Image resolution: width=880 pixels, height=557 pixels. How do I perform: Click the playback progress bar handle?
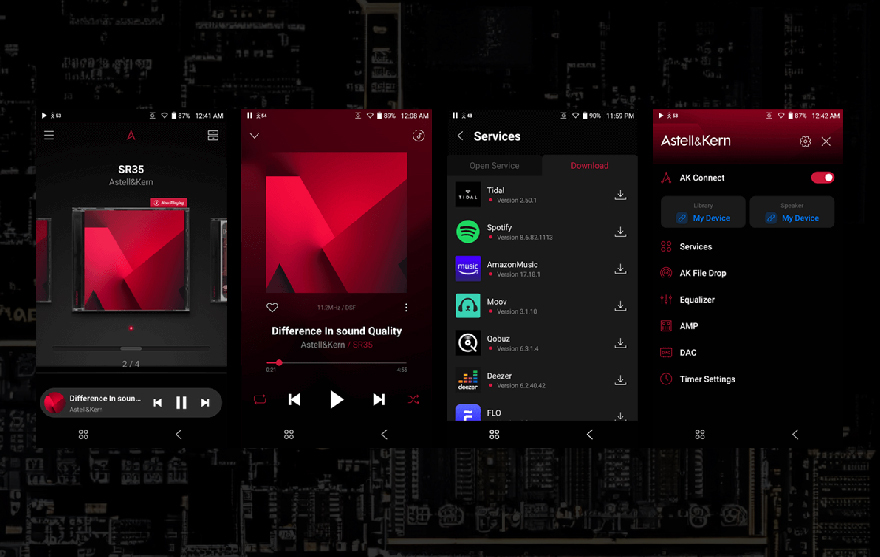pos(279,362)
